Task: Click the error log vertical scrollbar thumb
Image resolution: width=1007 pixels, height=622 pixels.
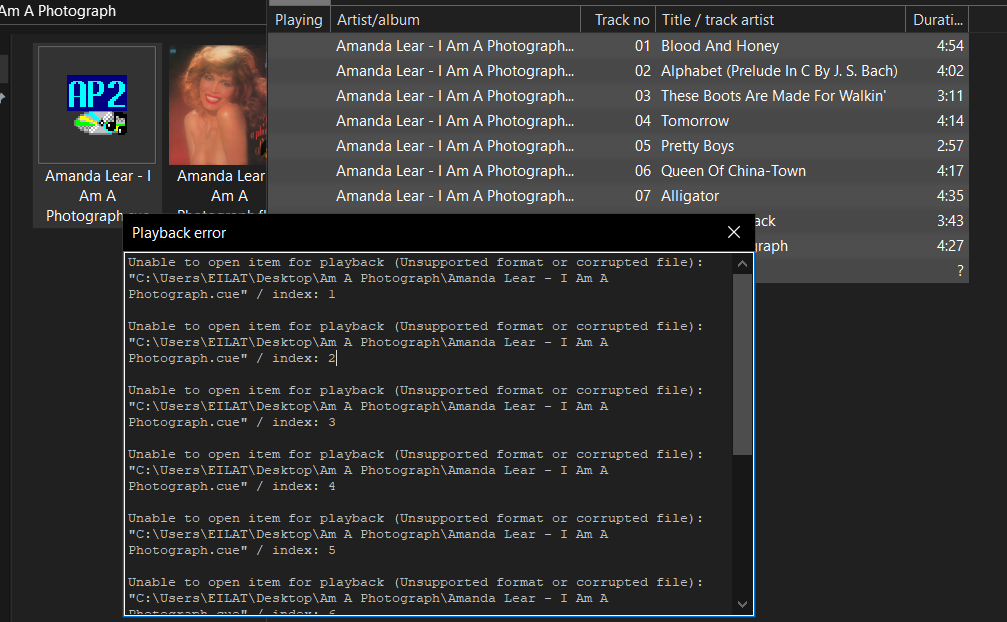Action: coord(742,365)
